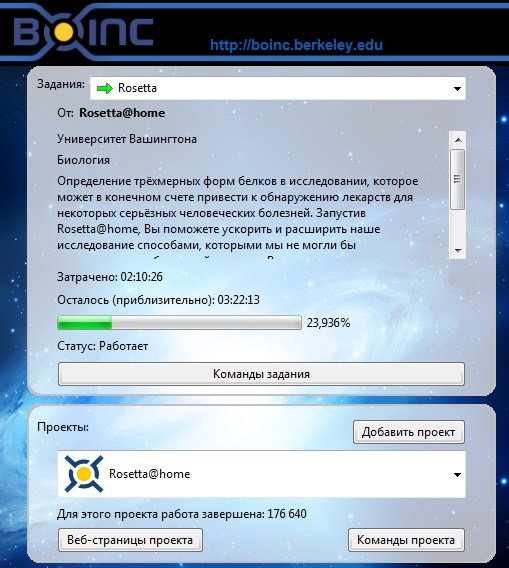Click the Проекты: label
The height and width of the screenshot is (568, 509).
click(x=63, y=427)
